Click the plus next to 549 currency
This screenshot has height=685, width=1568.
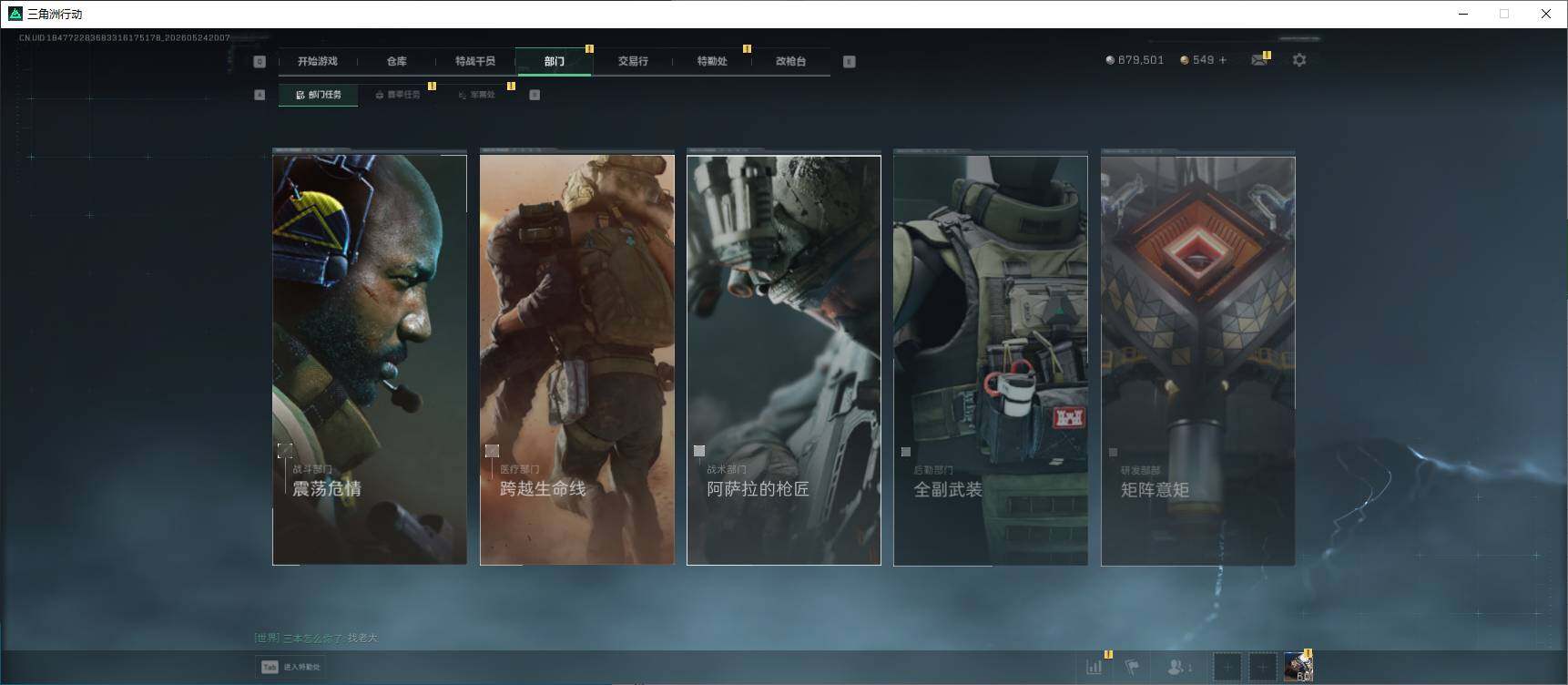click(x=1223, y=60)
